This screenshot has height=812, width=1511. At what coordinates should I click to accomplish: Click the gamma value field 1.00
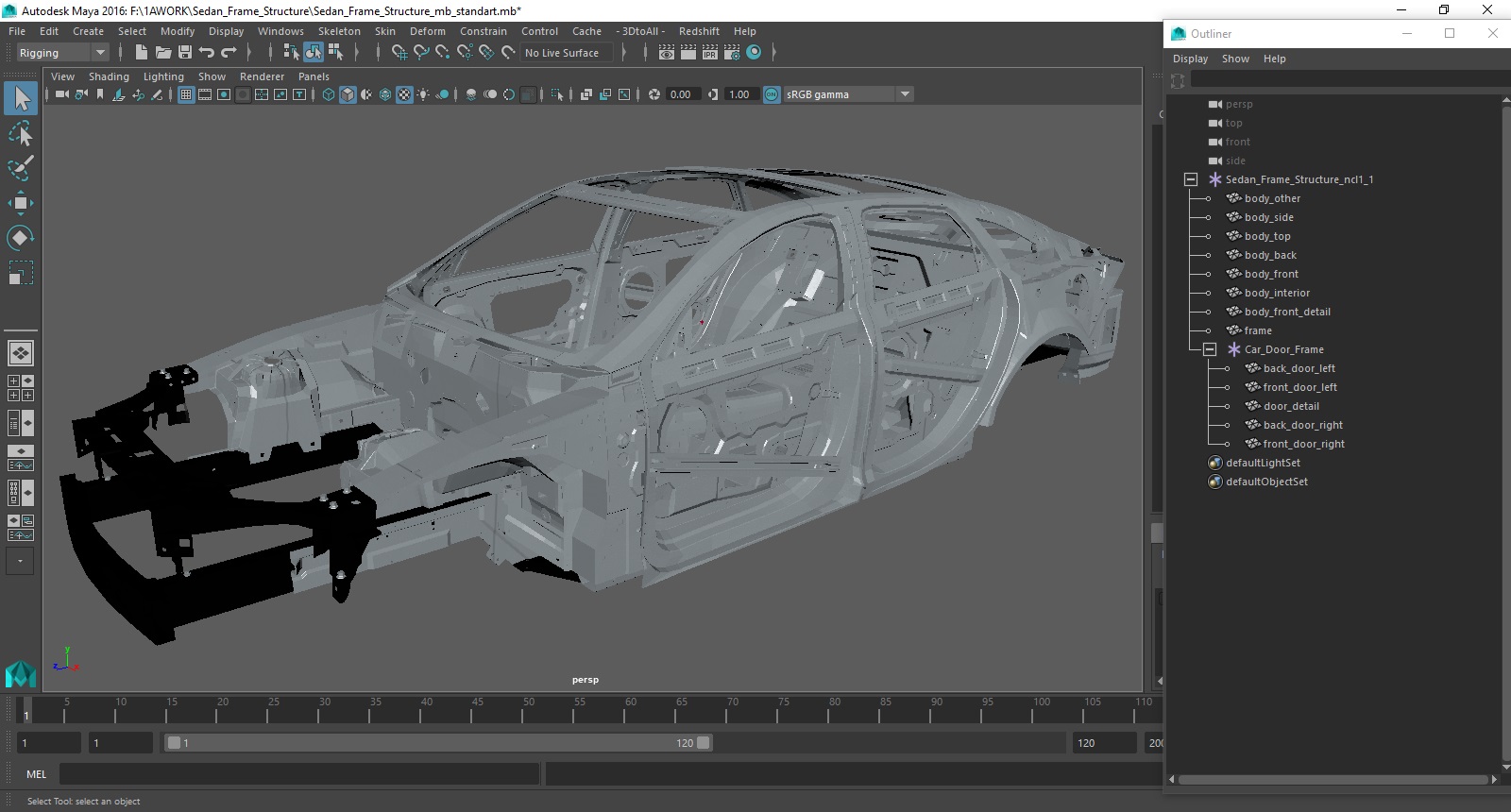tap(739, 94)
